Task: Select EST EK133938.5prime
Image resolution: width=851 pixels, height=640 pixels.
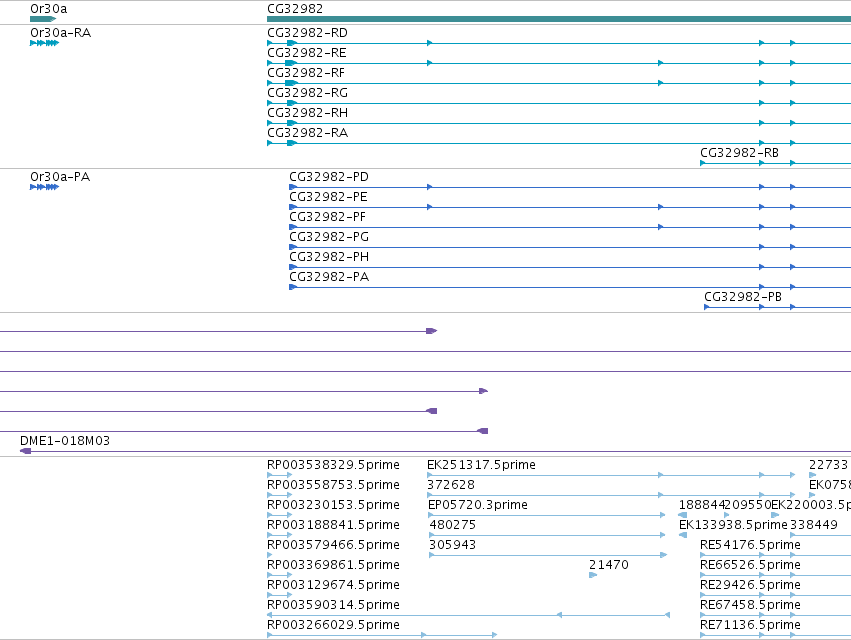Action: click(733, 525)
